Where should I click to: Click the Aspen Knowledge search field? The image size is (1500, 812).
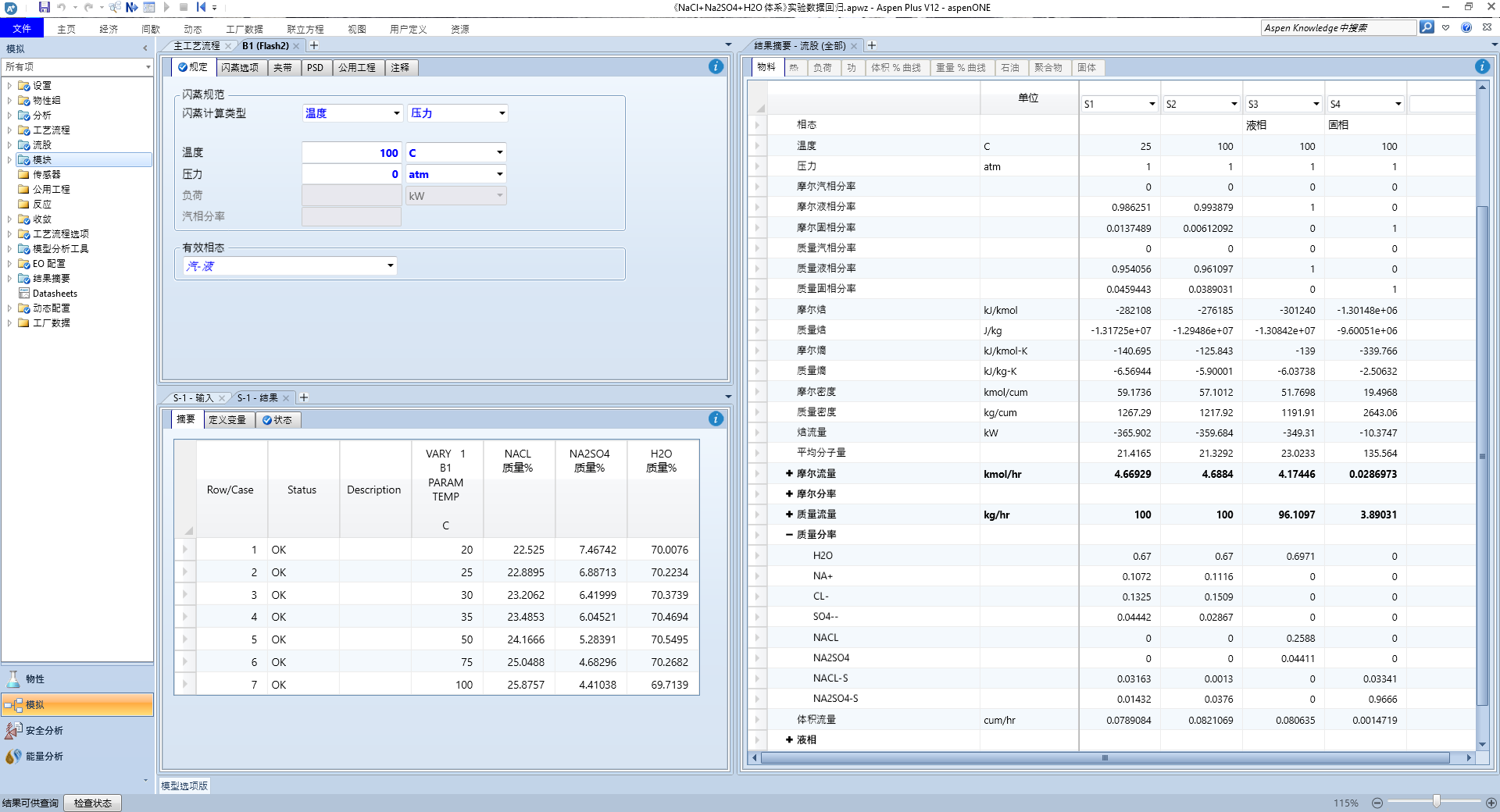click(x=1338, y=28)
